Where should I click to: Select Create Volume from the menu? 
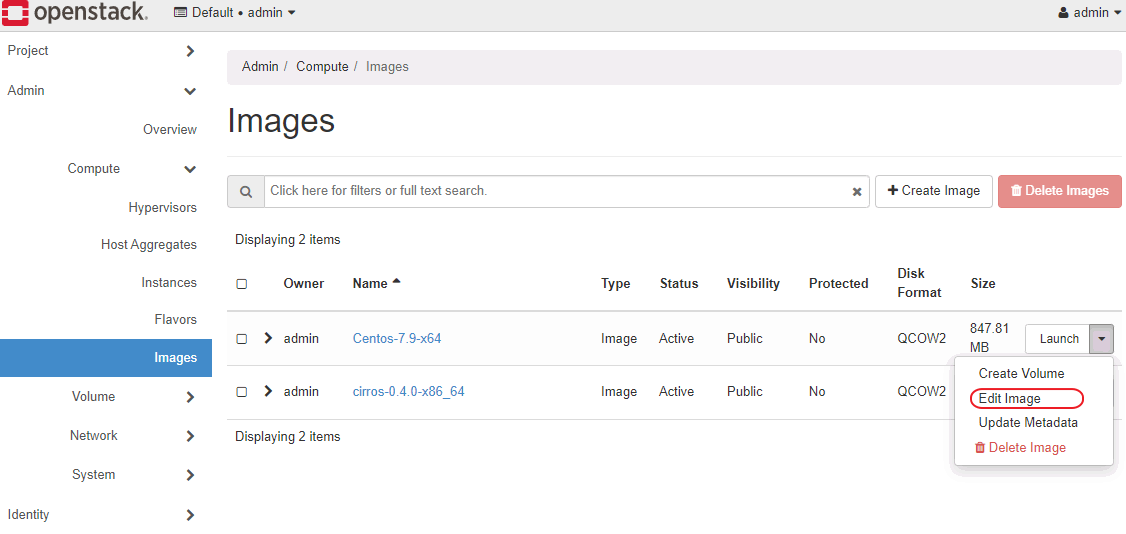coord(1021,373)
